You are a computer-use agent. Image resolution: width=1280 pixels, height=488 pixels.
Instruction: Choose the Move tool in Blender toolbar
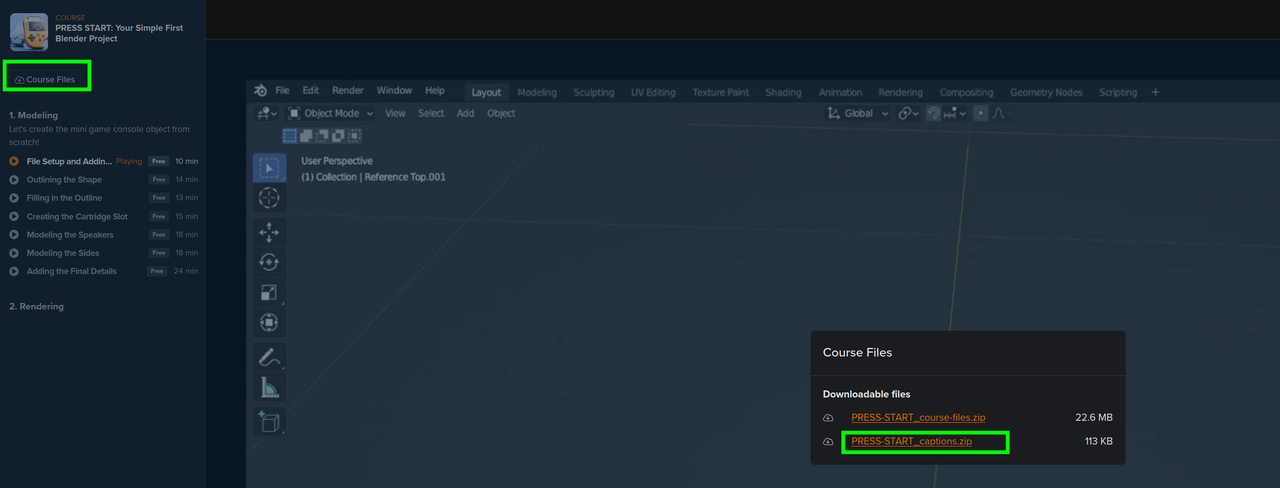[269, 232]
